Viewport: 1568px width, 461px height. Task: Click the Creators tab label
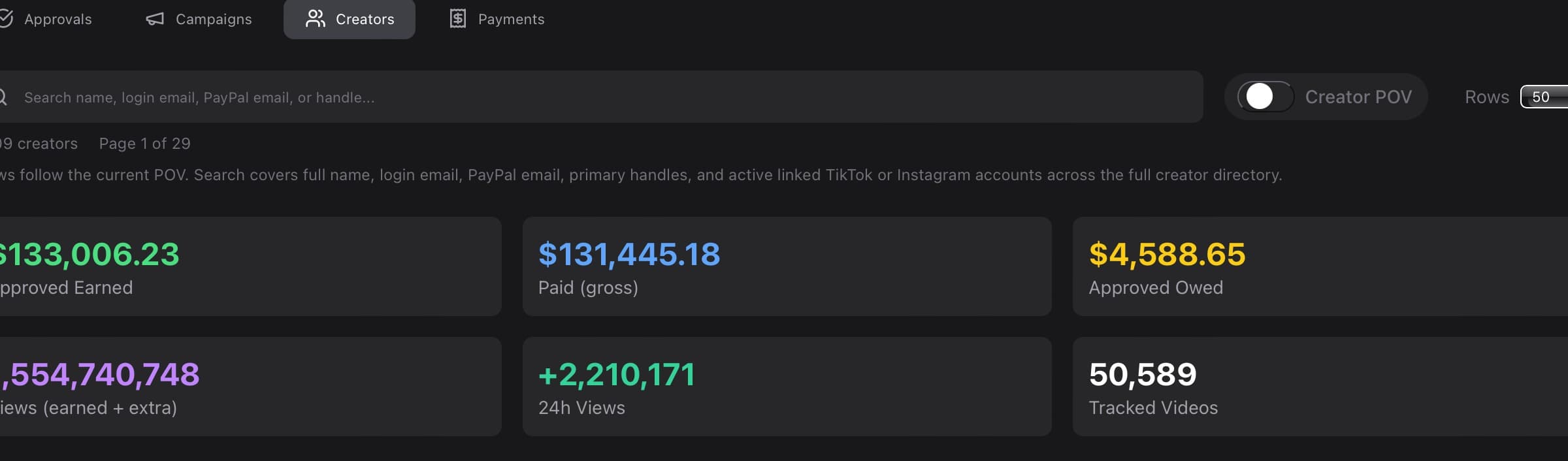point(365,20)
